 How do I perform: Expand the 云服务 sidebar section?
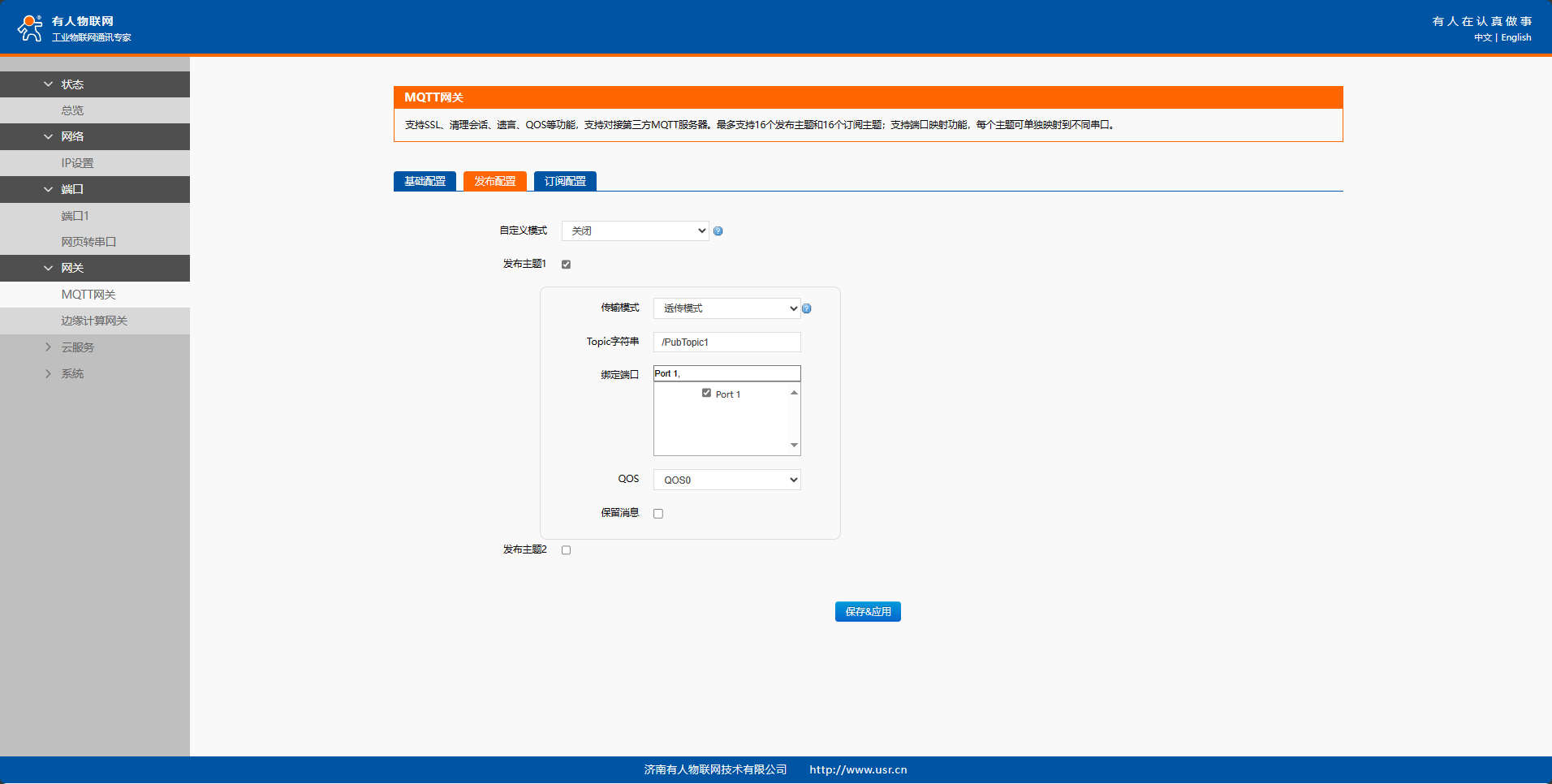point(49,347)
